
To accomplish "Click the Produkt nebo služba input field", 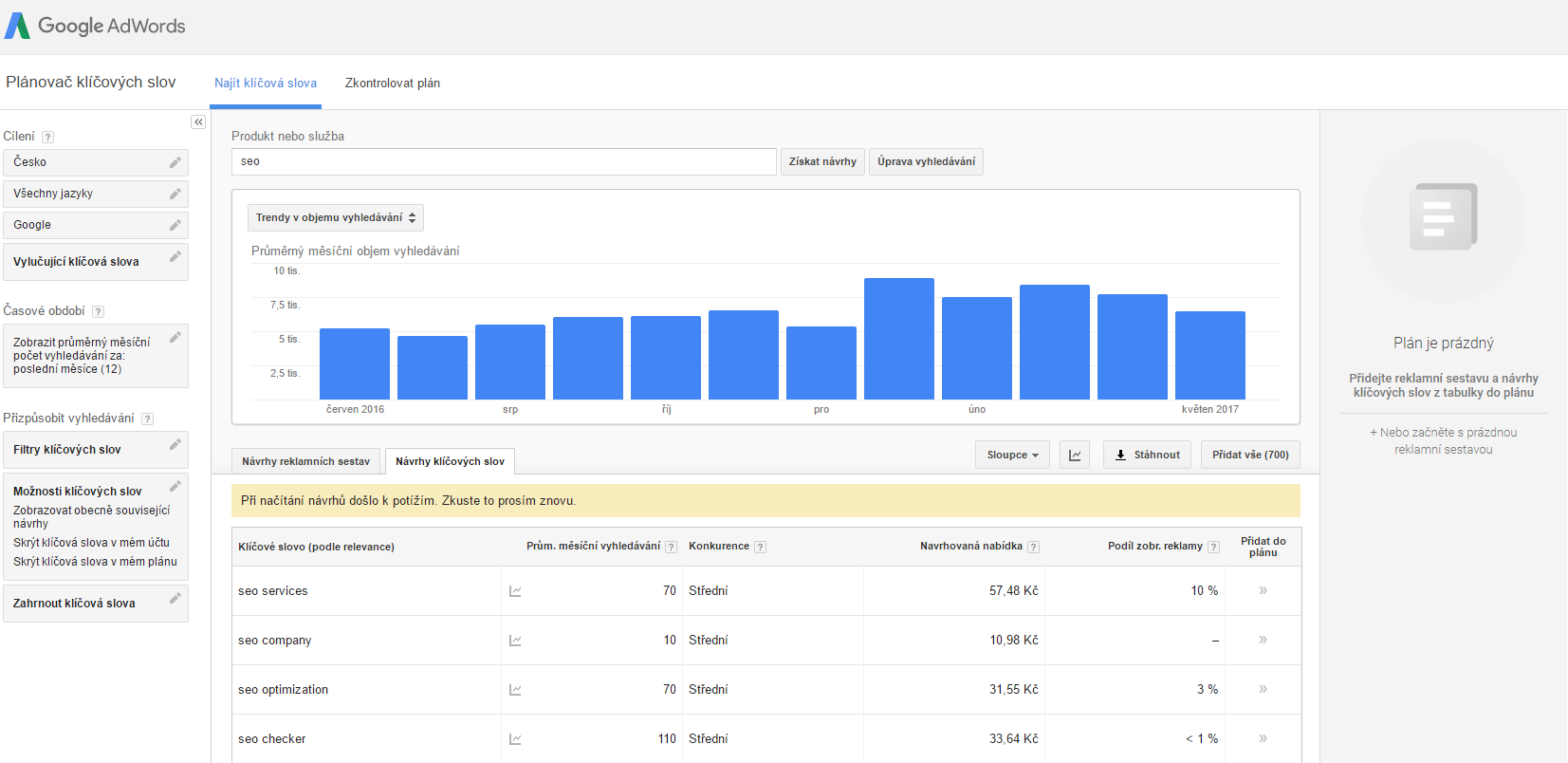I will (504, 161).
